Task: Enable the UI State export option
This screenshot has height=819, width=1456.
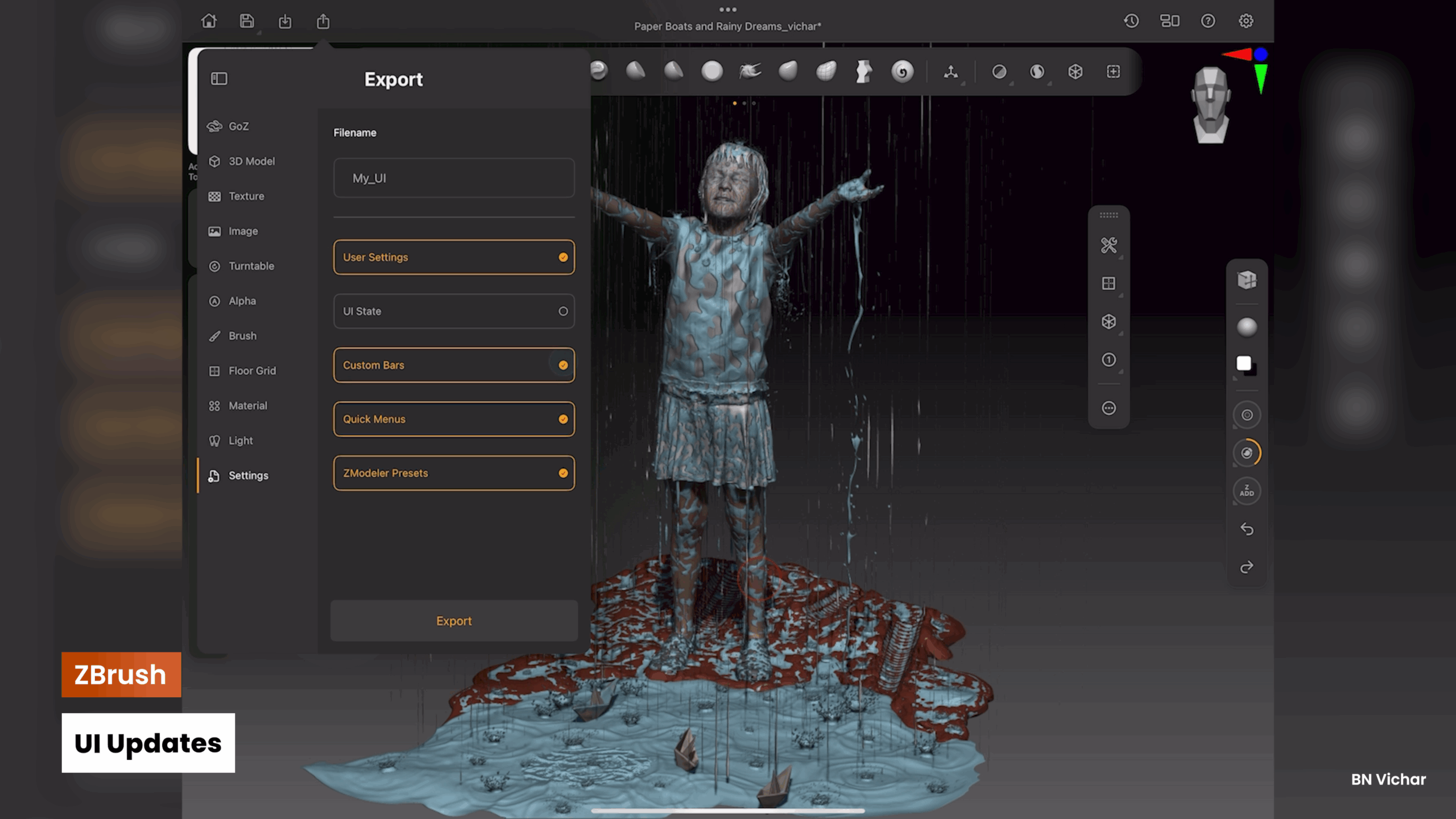Action: [x=562, y=311]
